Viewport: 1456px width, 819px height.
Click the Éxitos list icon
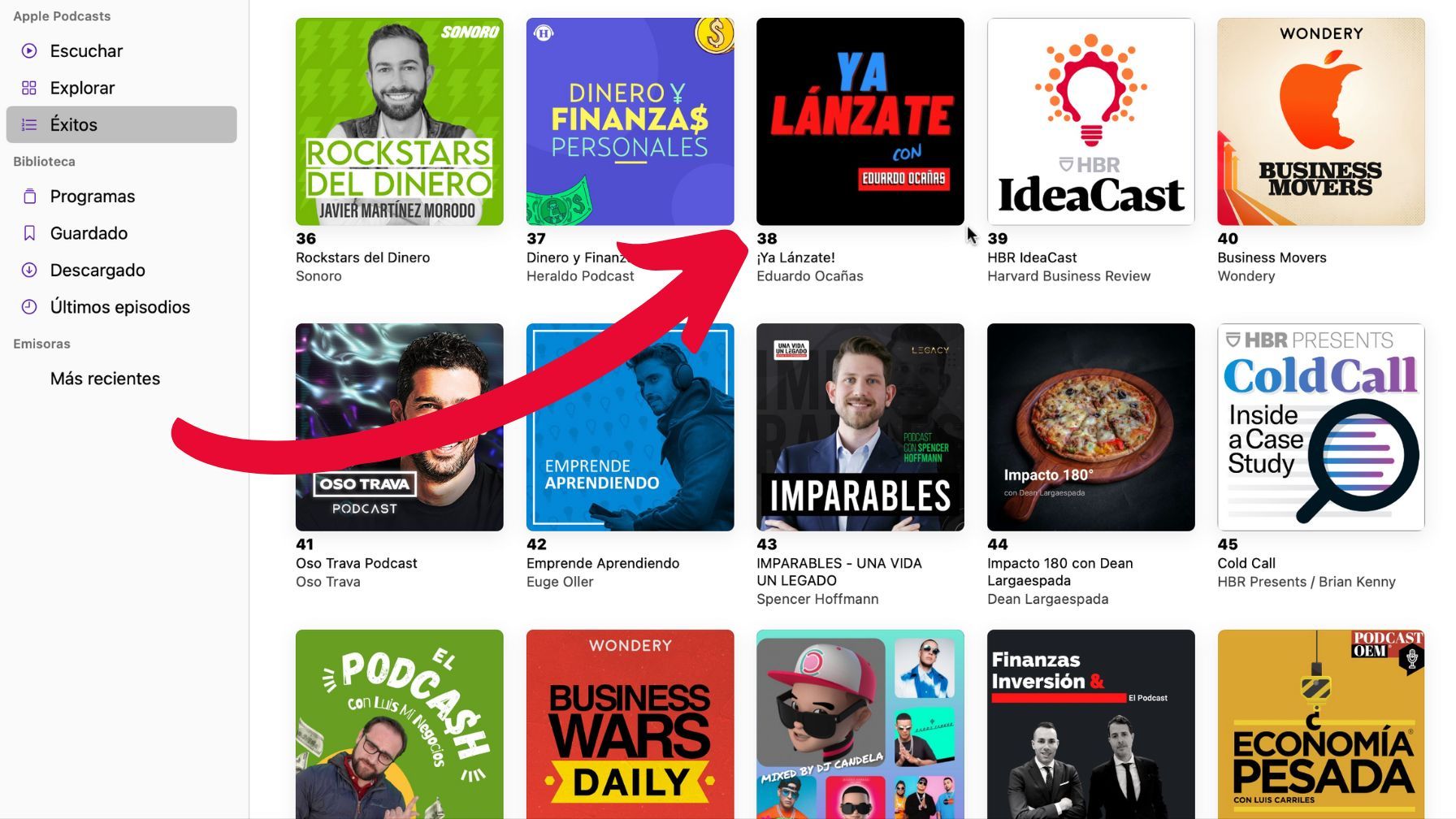pos(29,124)
